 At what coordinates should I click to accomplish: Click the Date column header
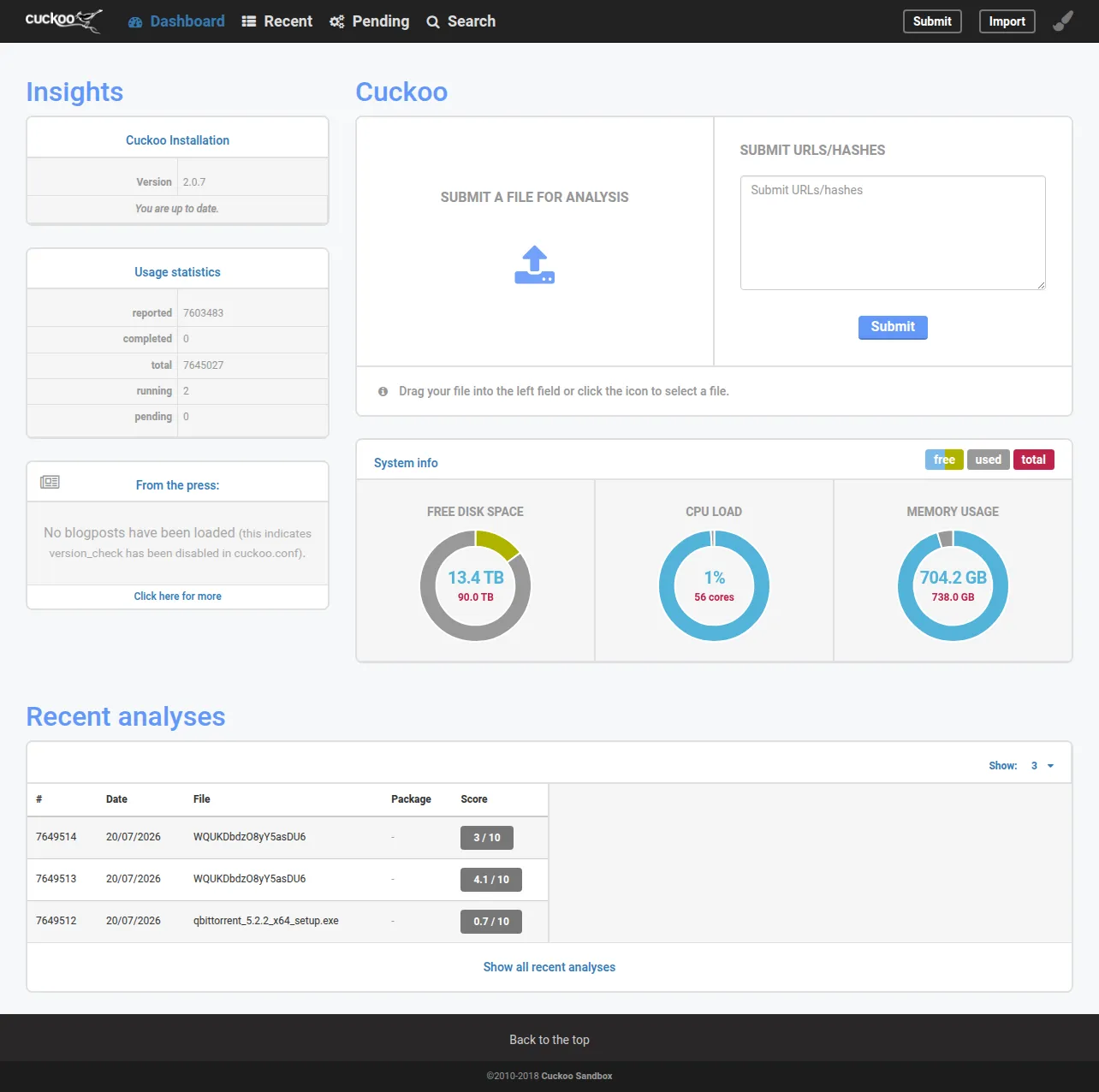pos(116,799)
